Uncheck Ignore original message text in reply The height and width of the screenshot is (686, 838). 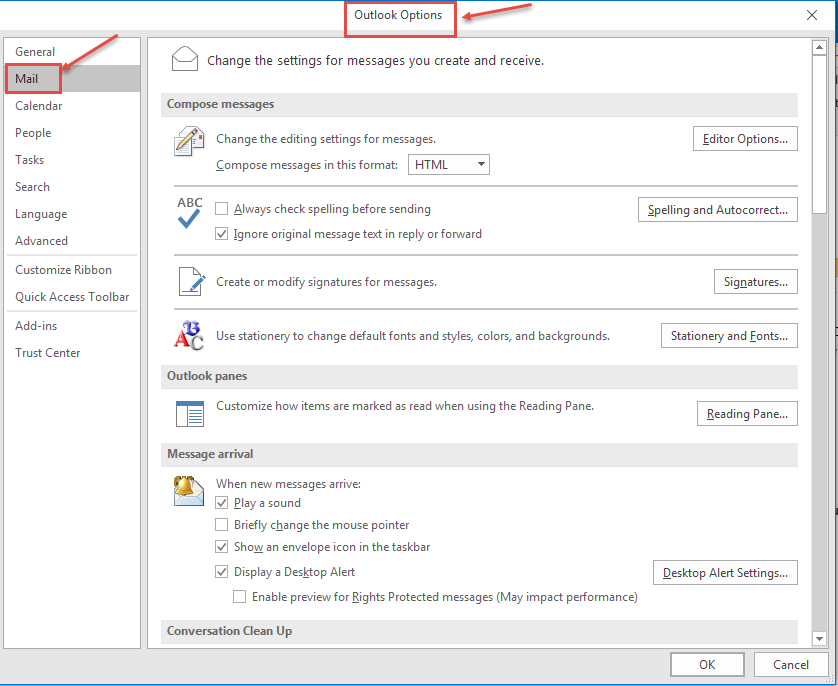click(x=222, y=233)
